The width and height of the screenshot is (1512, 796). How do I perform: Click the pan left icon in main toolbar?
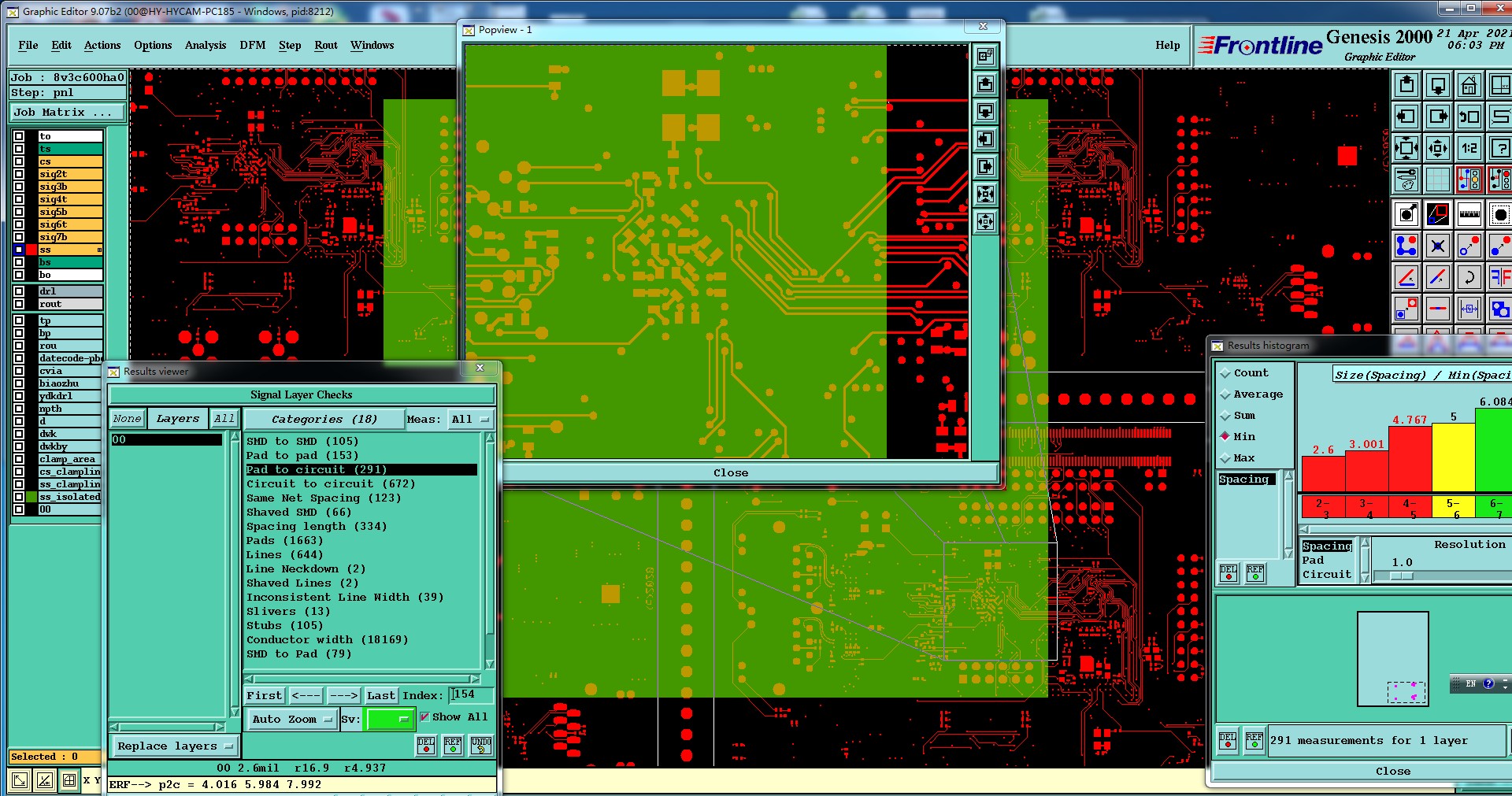[1406, 117]
